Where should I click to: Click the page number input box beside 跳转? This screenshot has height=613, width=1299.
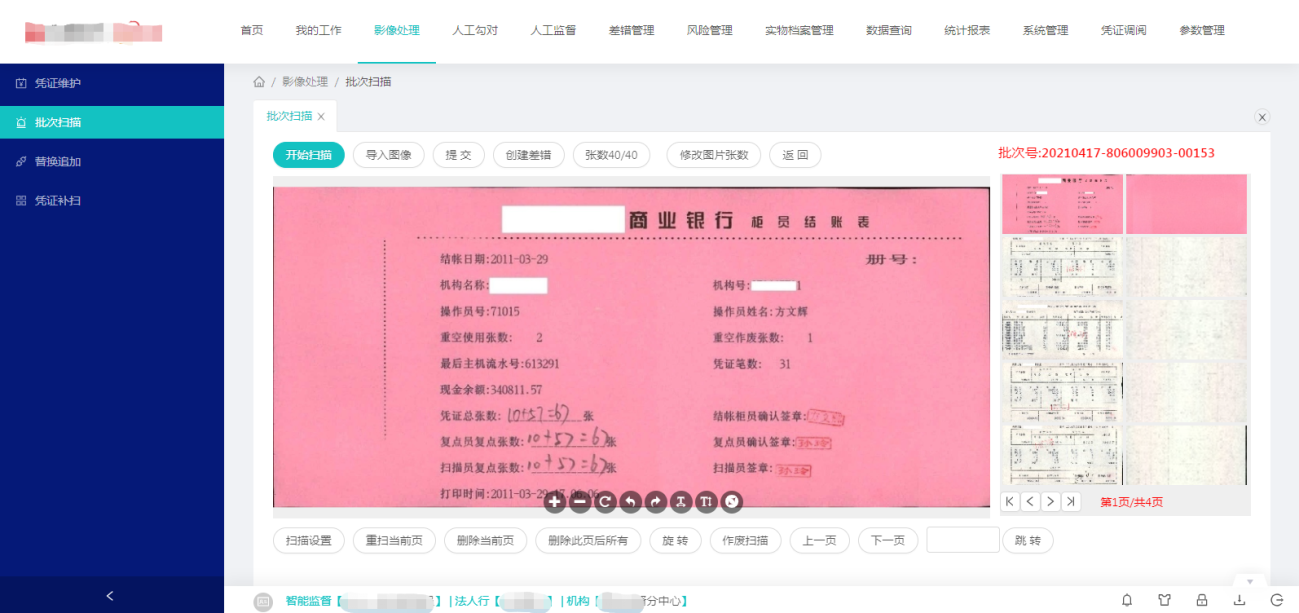pyautogui.click(x=962, y=540)
